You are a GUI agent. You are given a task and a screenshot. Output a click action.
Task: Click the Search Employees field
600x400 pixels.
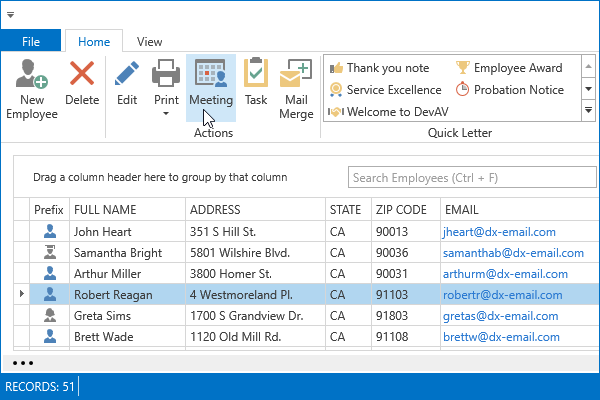[x=465, y=178]
